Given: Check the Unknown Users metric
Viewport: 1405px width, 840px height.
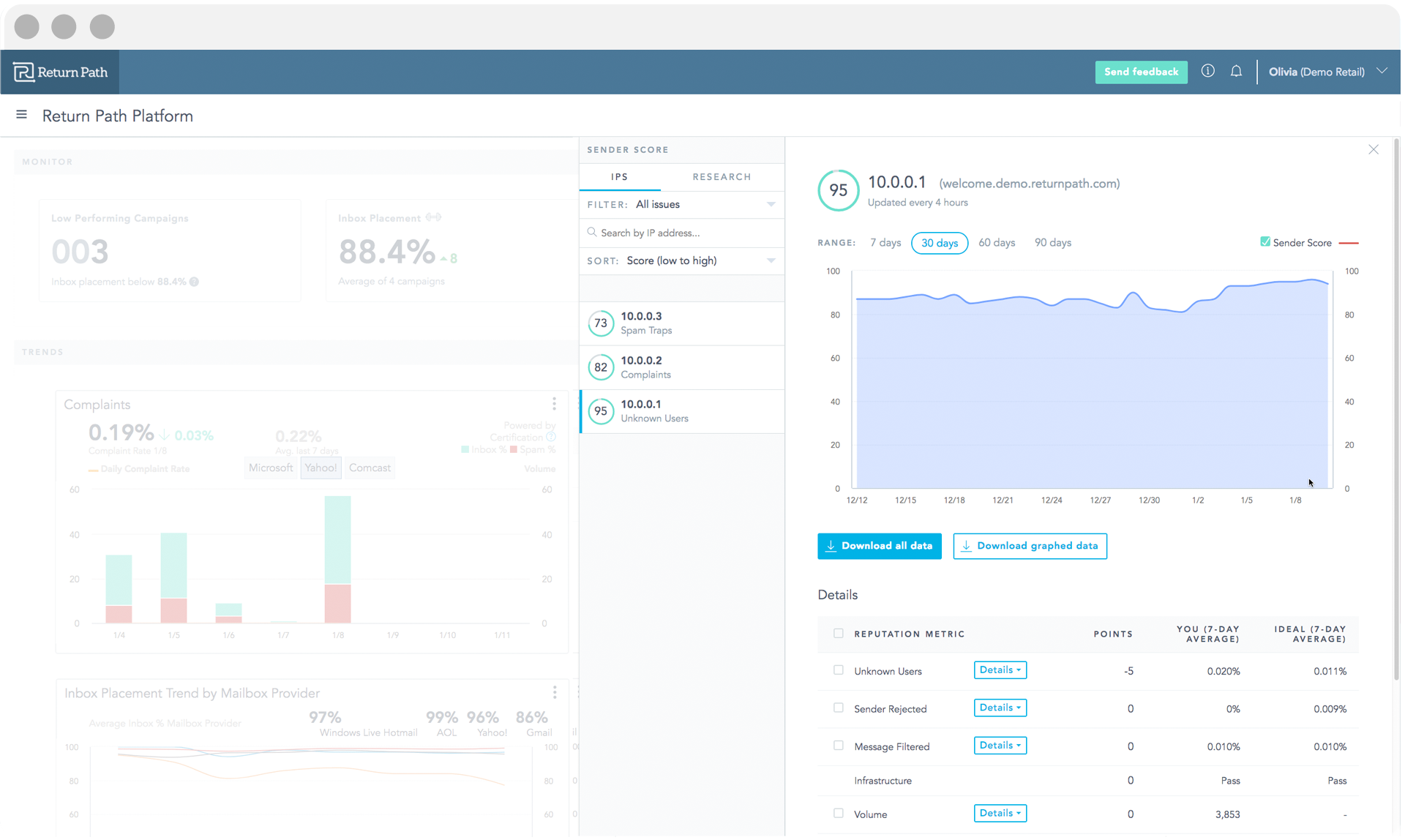Looking at the screenshot, I should click(839, 670).
